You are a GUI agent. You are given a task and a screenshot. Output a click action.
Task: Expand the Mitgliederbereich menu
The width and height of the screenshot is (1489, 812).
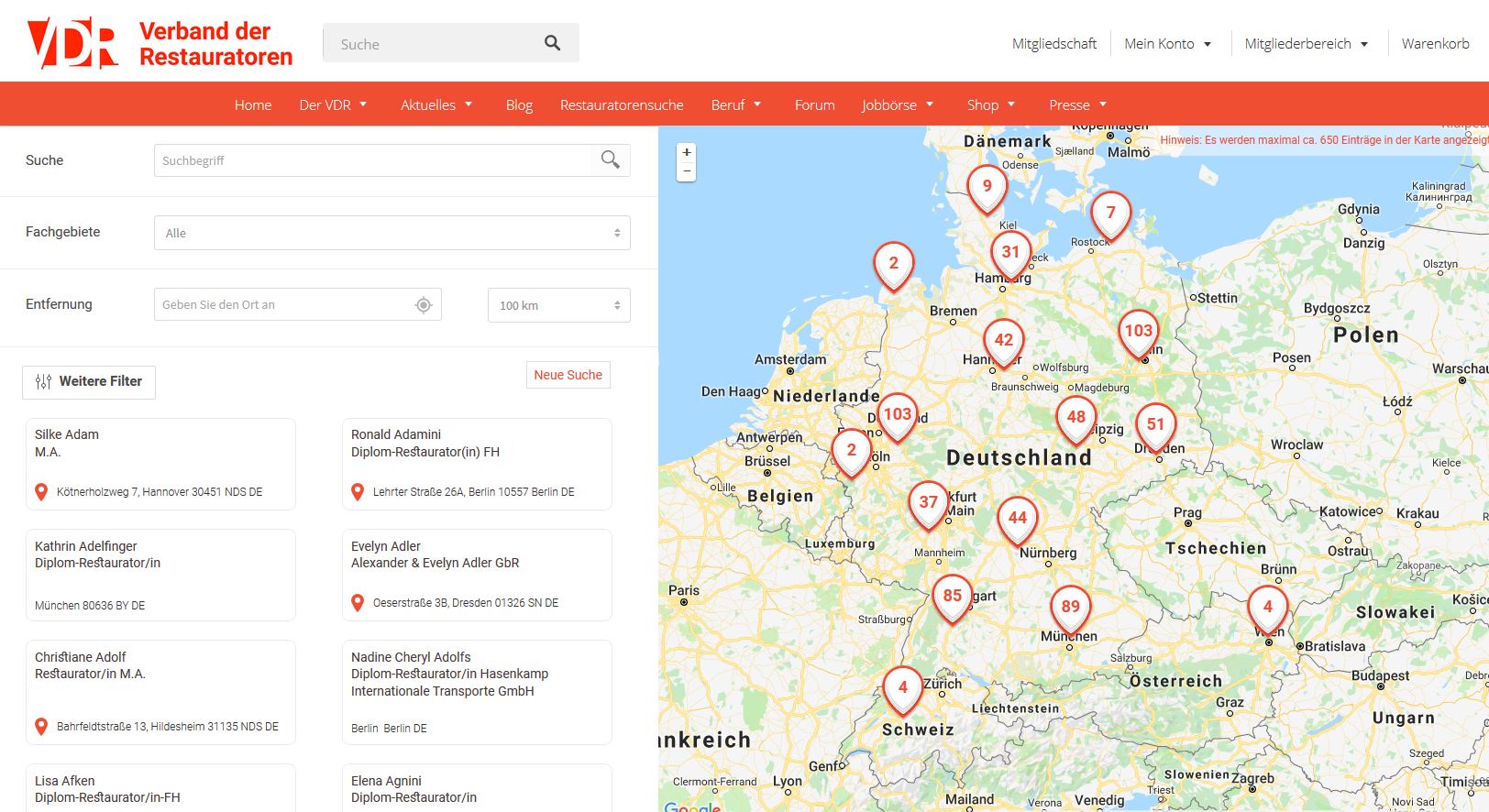1307,44
